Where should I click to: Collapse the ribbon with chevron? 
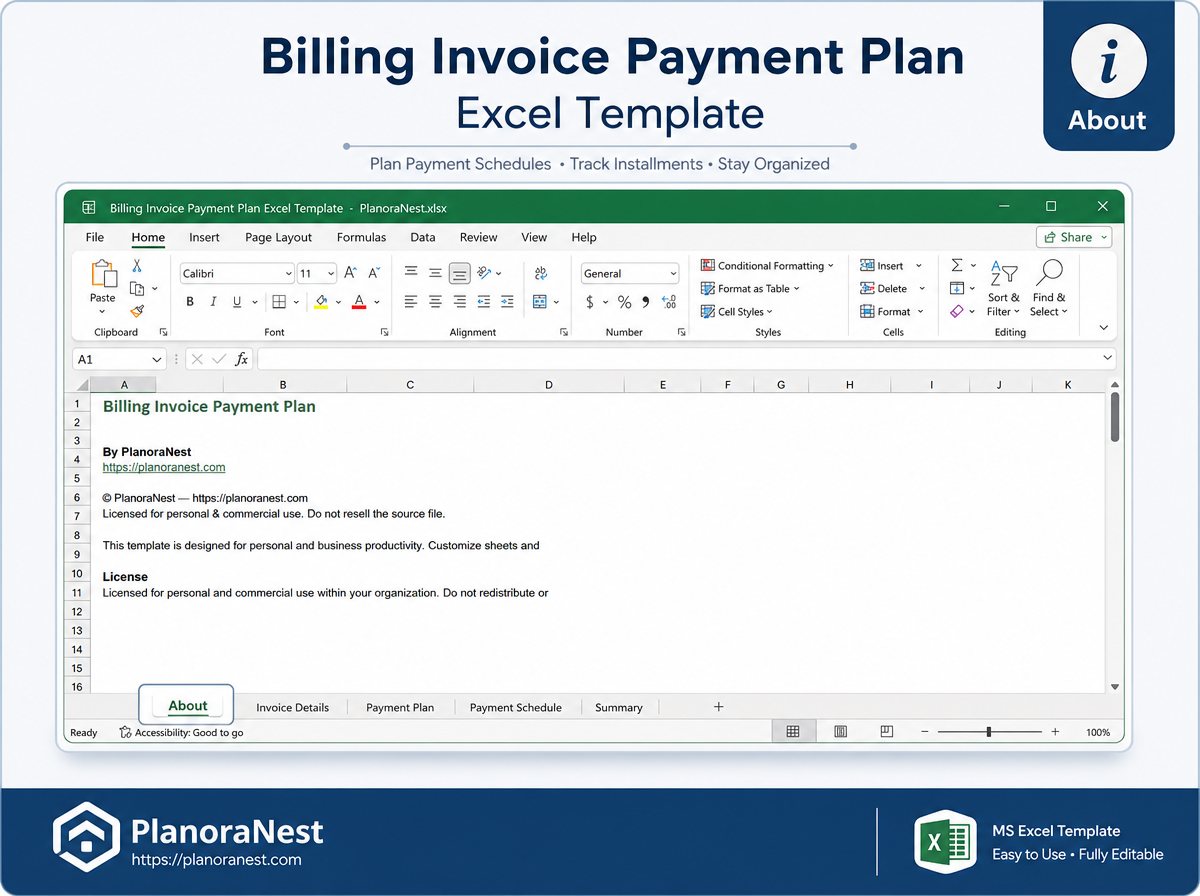[x=1104, y=328]
